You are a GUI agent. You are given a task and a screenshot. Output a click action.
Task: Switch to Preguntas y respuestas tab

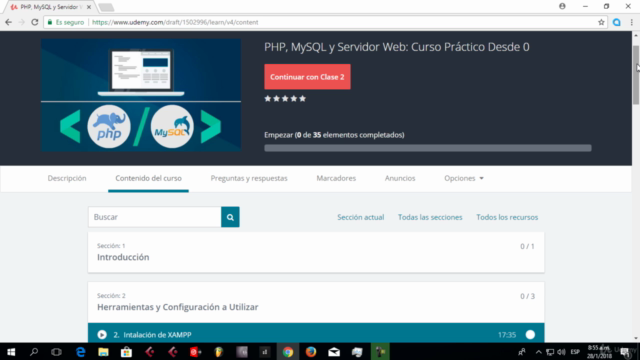(249, 178)
